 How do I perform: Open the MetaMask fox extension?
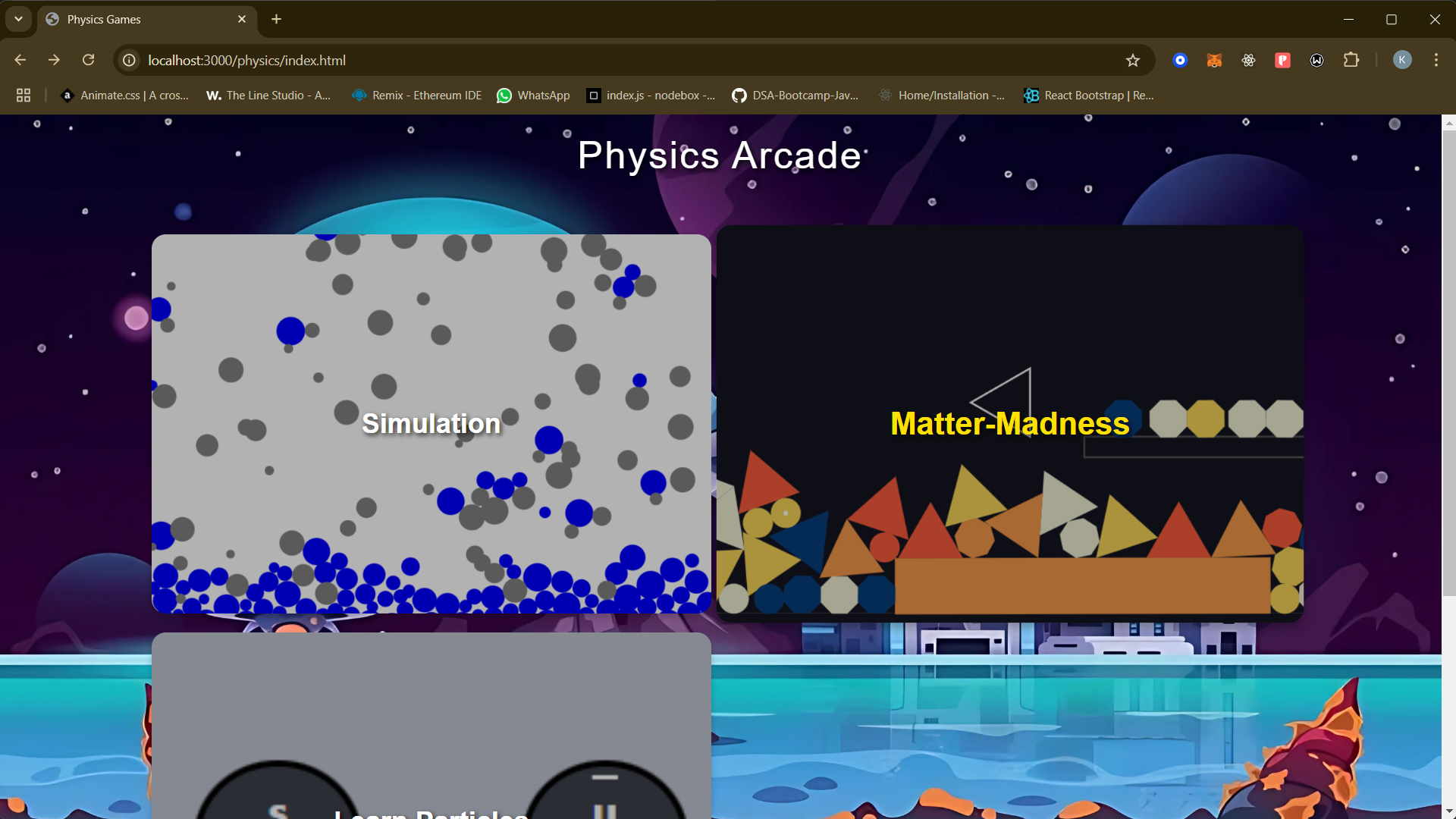point(1214,61)
